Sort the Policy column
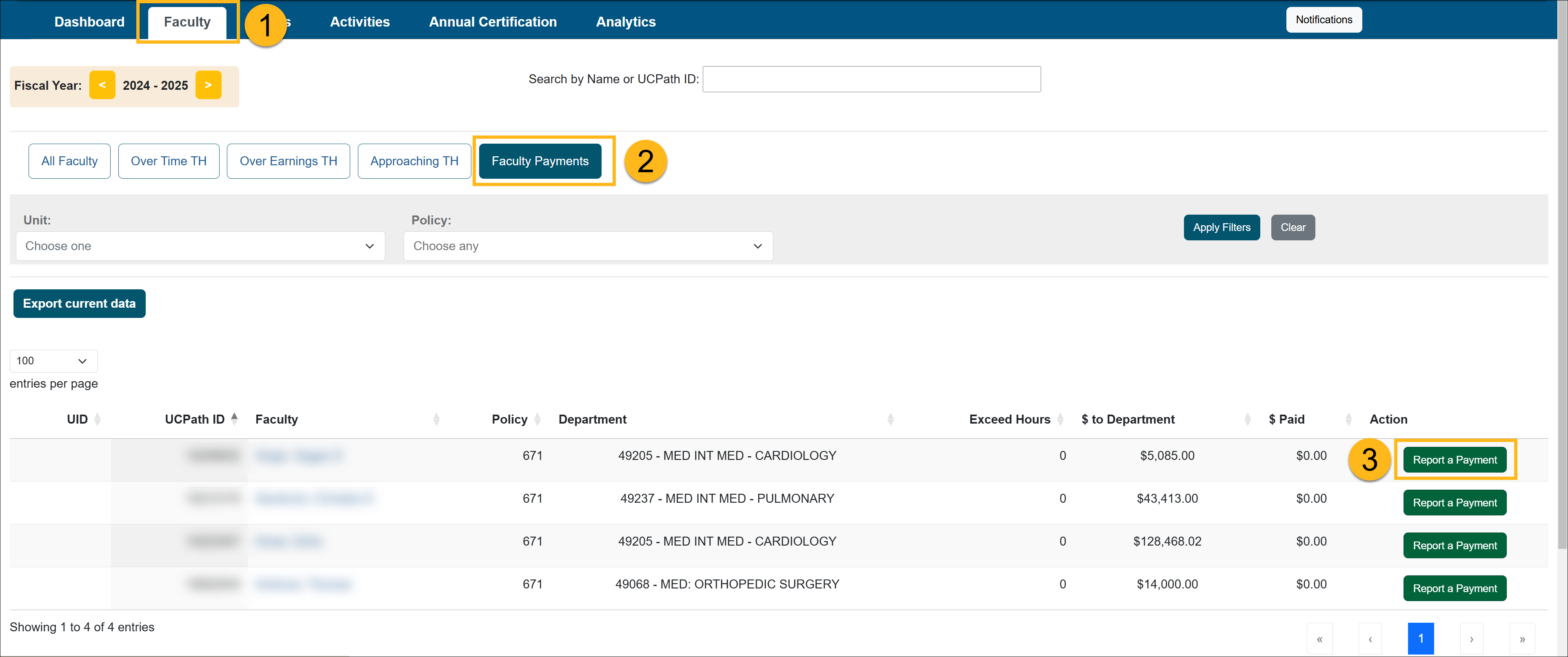The image size is (1568, 657). tap(537, 419)
